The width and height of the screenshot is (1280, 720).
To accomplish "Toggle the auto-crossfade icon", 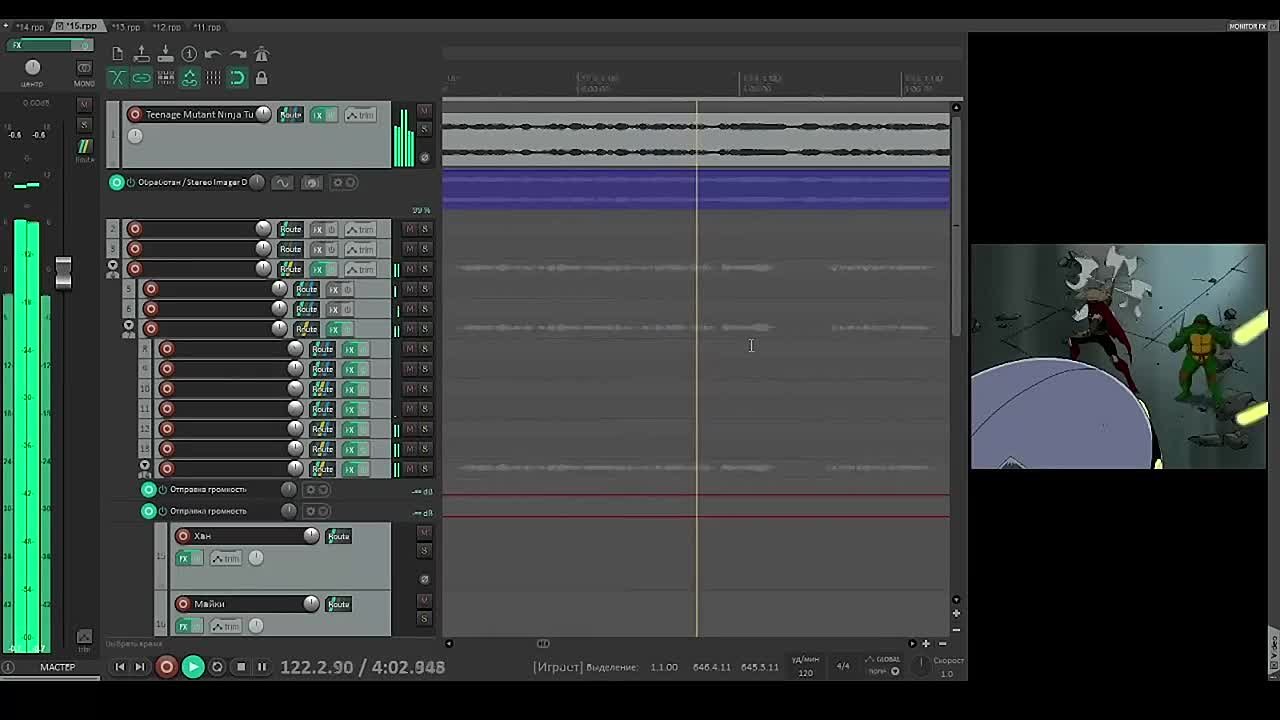I will coord(118,78).
